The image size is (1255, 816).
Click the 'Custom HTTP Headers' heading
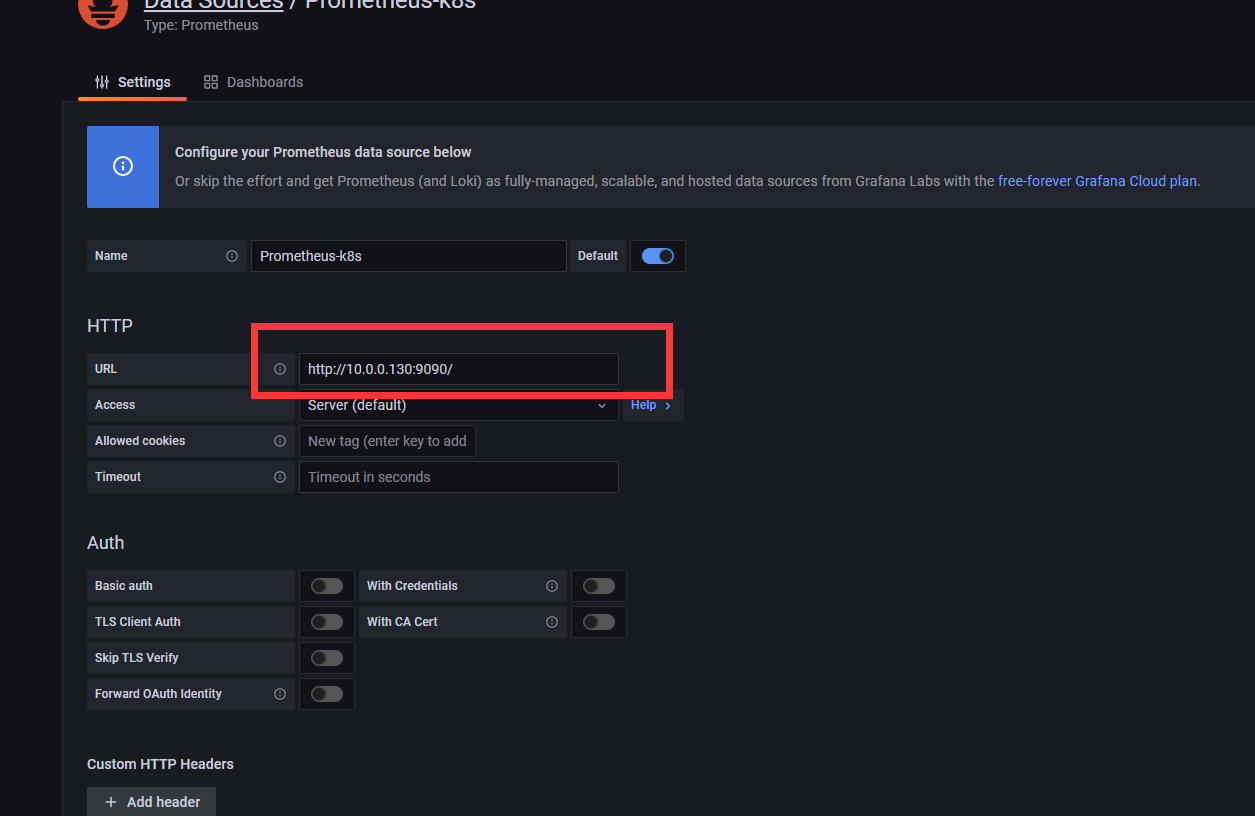pos(160,764)
